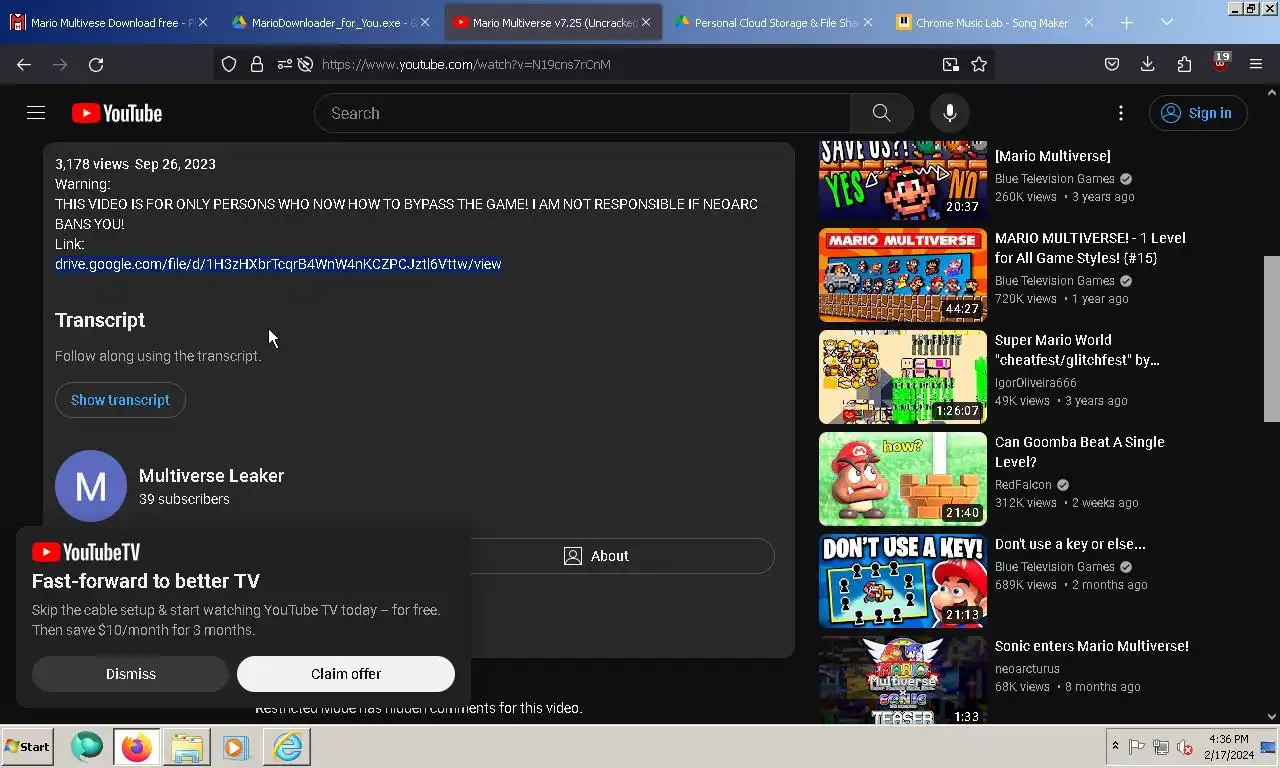The height and width of the screenshot is (768, 1280).
Task: Open Sonic enters Mario Multiverse thumbnail
Action: point(903,680)
